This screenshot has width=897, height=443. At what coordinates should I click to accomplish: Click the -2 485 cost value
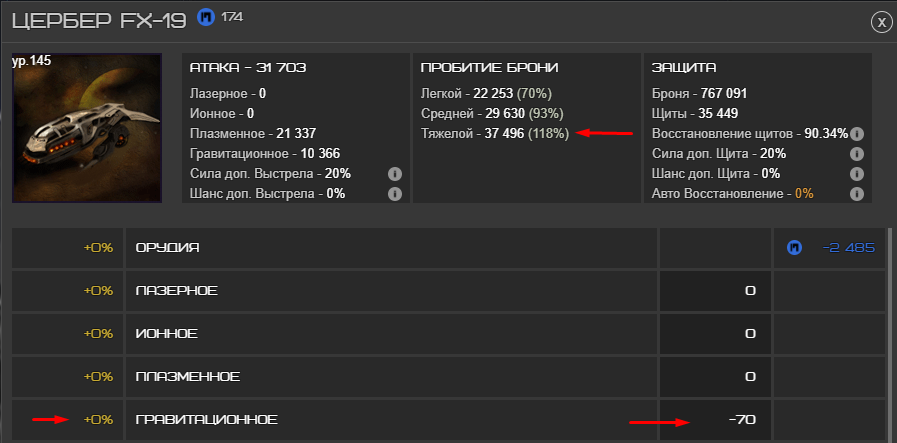[848, 248]
